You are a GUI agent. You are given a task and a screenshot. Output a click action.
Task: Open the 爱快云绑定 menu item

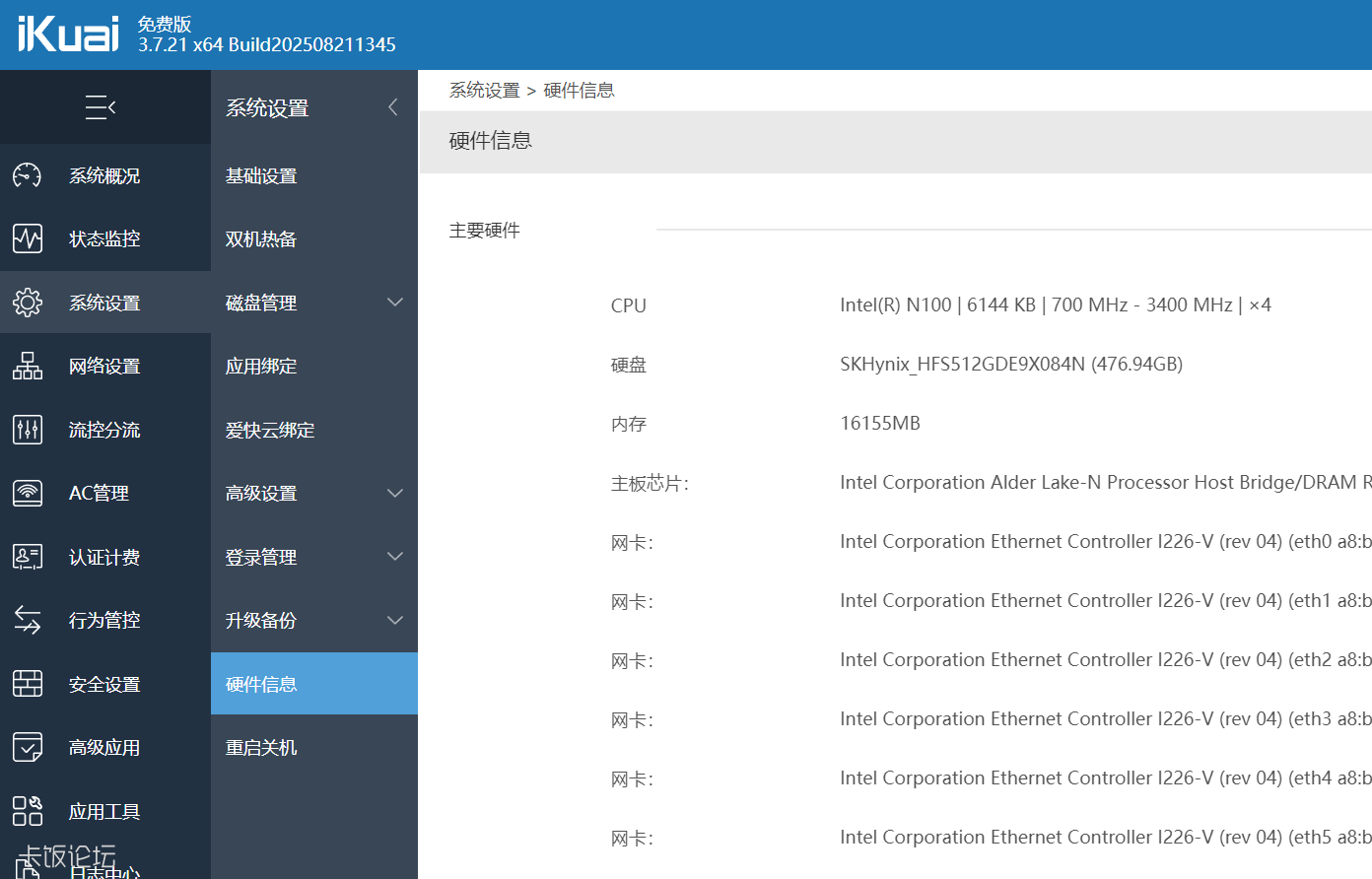click(x=270, y=430)
